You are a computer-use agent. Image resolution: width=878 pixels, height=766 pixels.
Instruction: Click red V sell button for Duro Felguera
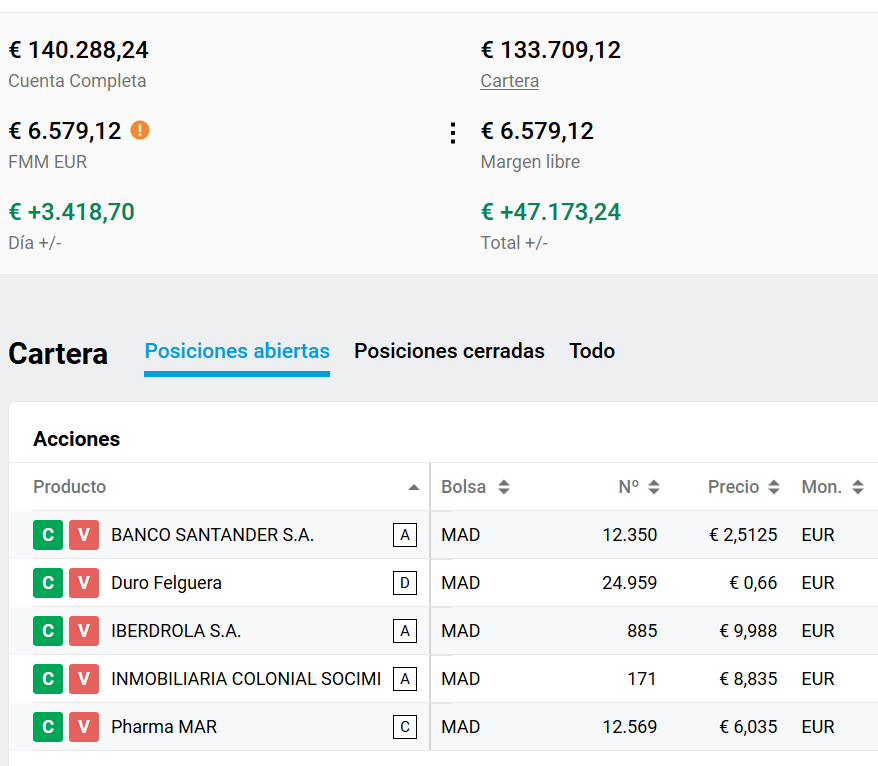click(x=84, y=583)
